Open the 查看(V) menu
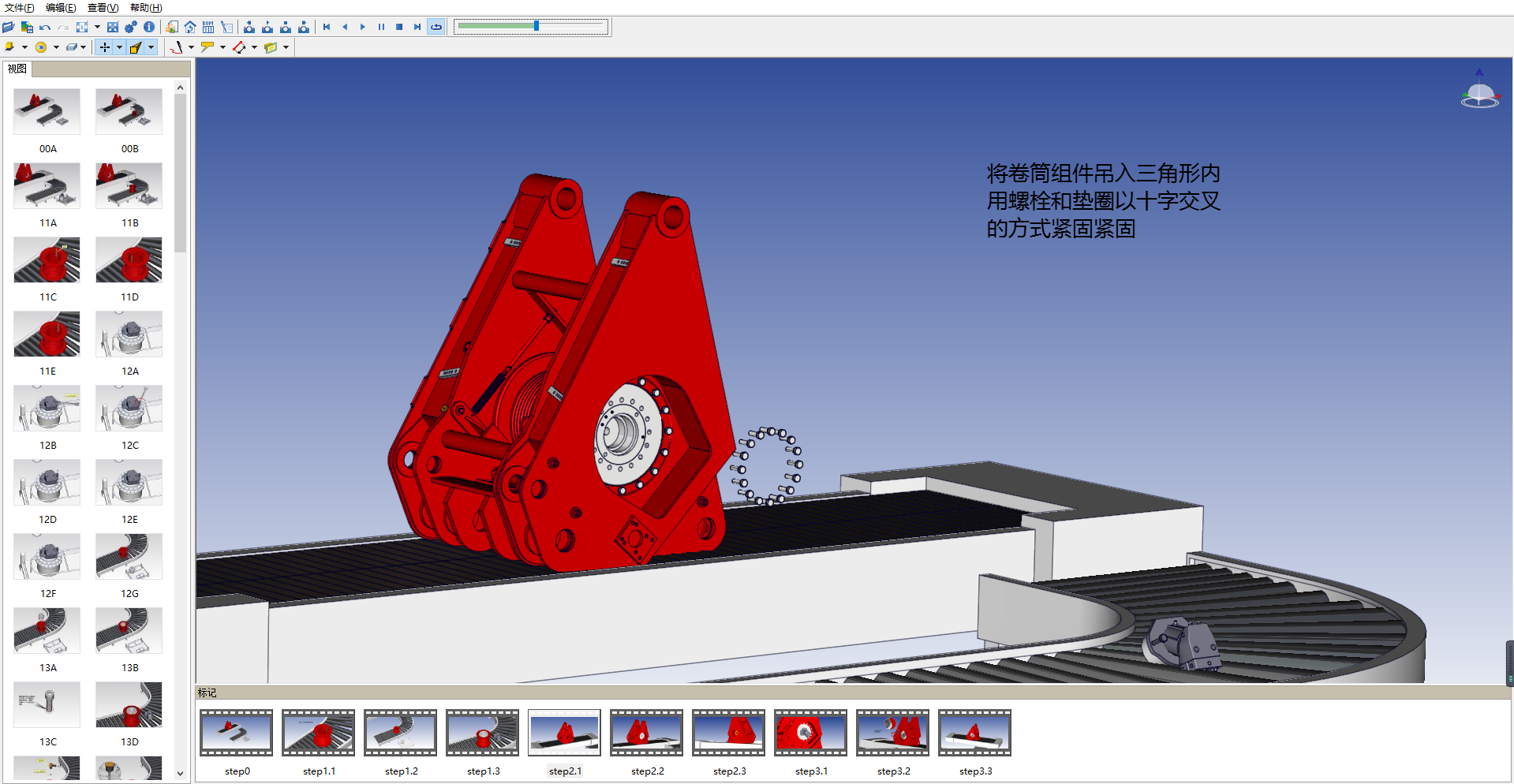Viewport: 1514px width, 784px height. pyautogui.click(x=103, y=8)
